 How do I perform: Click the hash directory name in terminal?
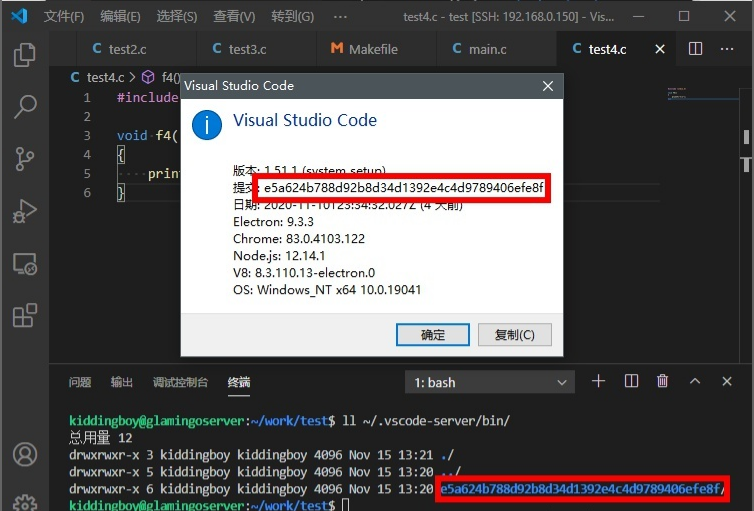pos(582,489)
